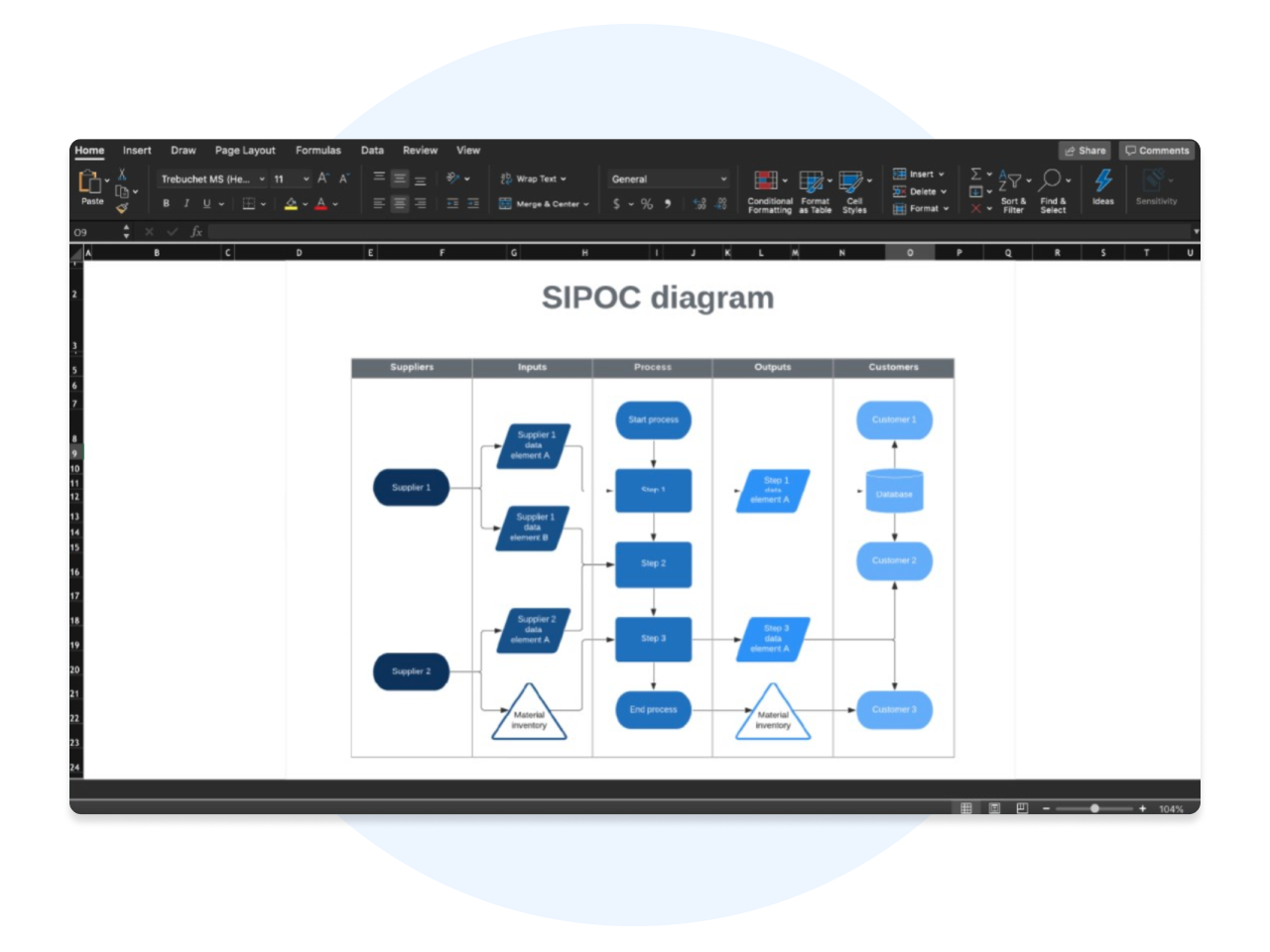The width and height of the screenshot is (1270, 952).
Task: Activate the Format Painter brush
Action: pos(122,208)
